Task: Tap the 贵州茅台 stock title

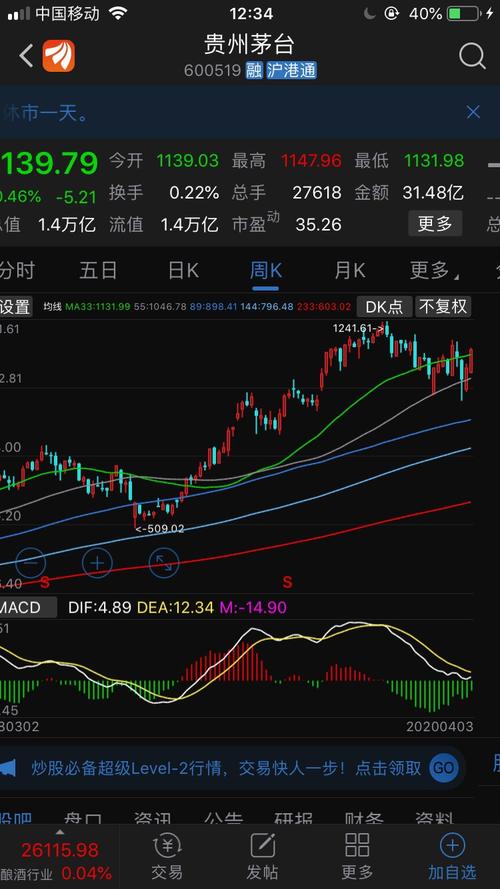Action: click(249, 44)
